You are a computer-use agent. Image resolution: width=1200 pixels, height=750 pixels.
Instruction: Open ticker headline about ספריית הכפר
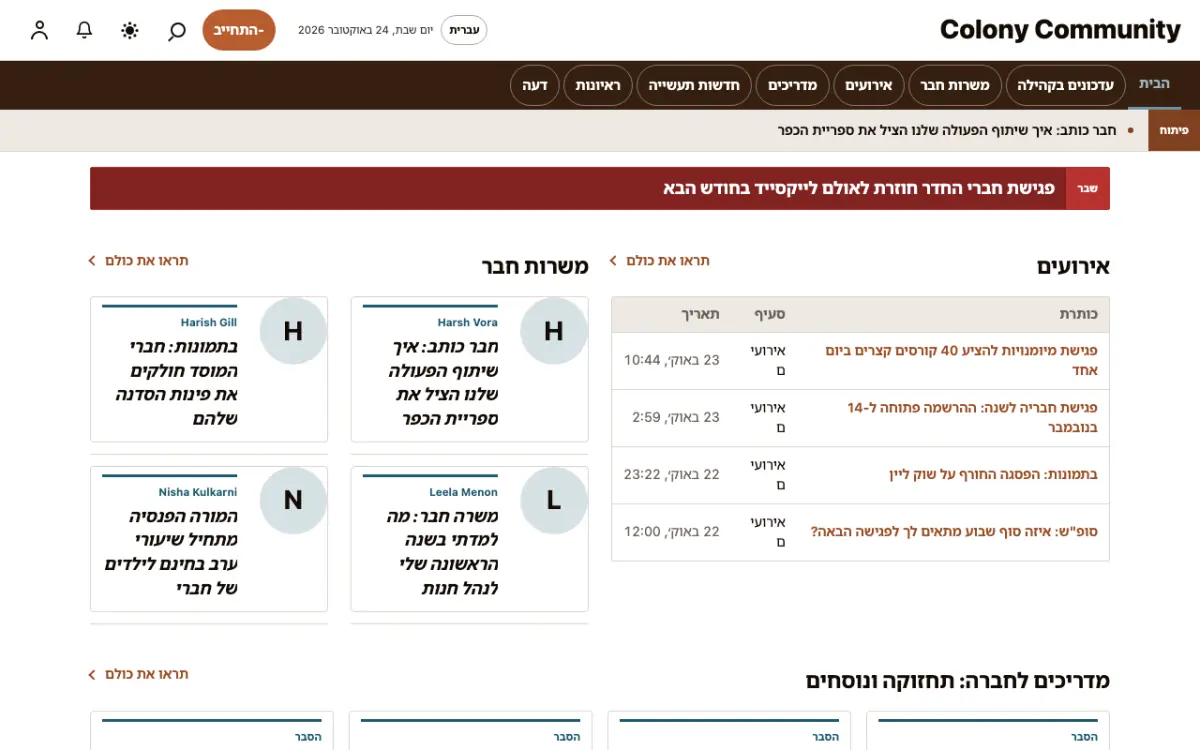pyautogui.click(x=945, y=130)
